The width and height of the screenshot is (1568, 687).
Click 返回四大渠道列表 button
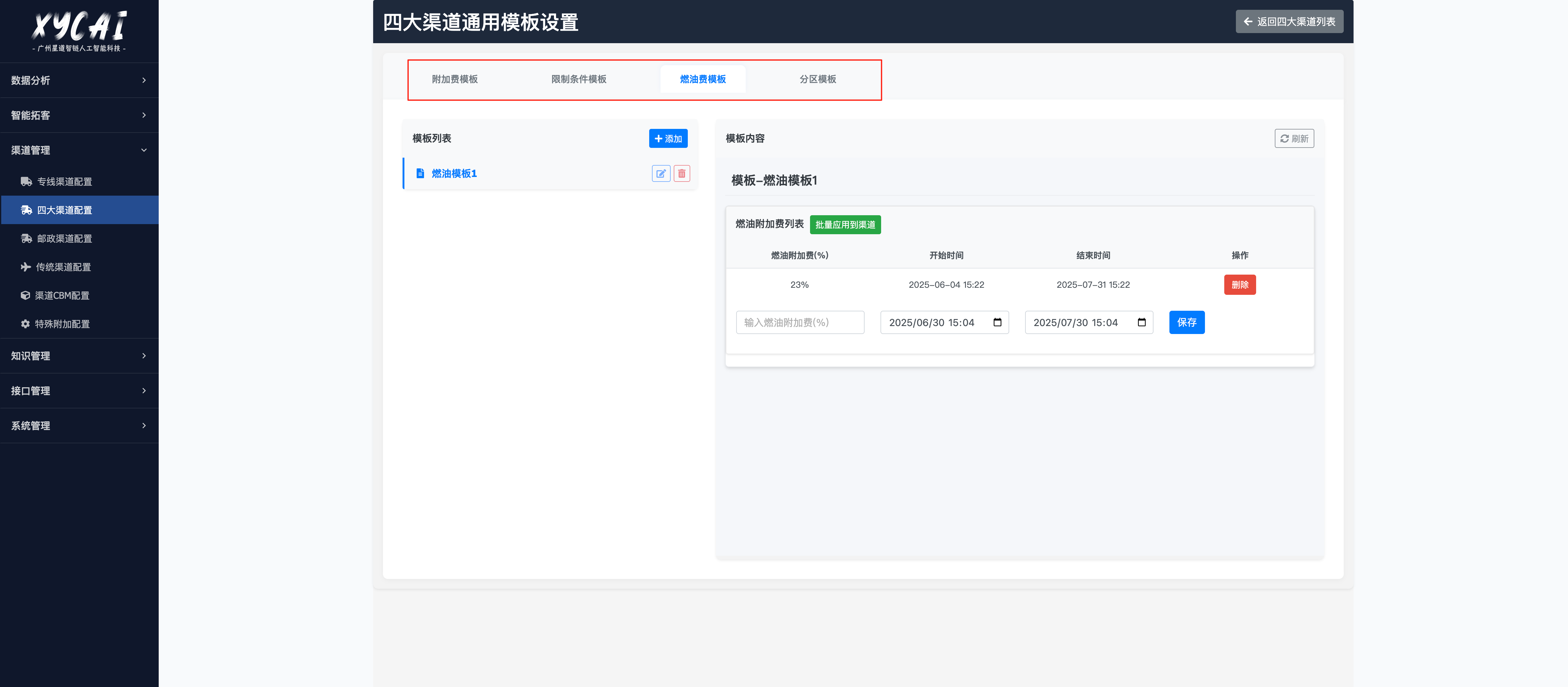click(1289, 21)
